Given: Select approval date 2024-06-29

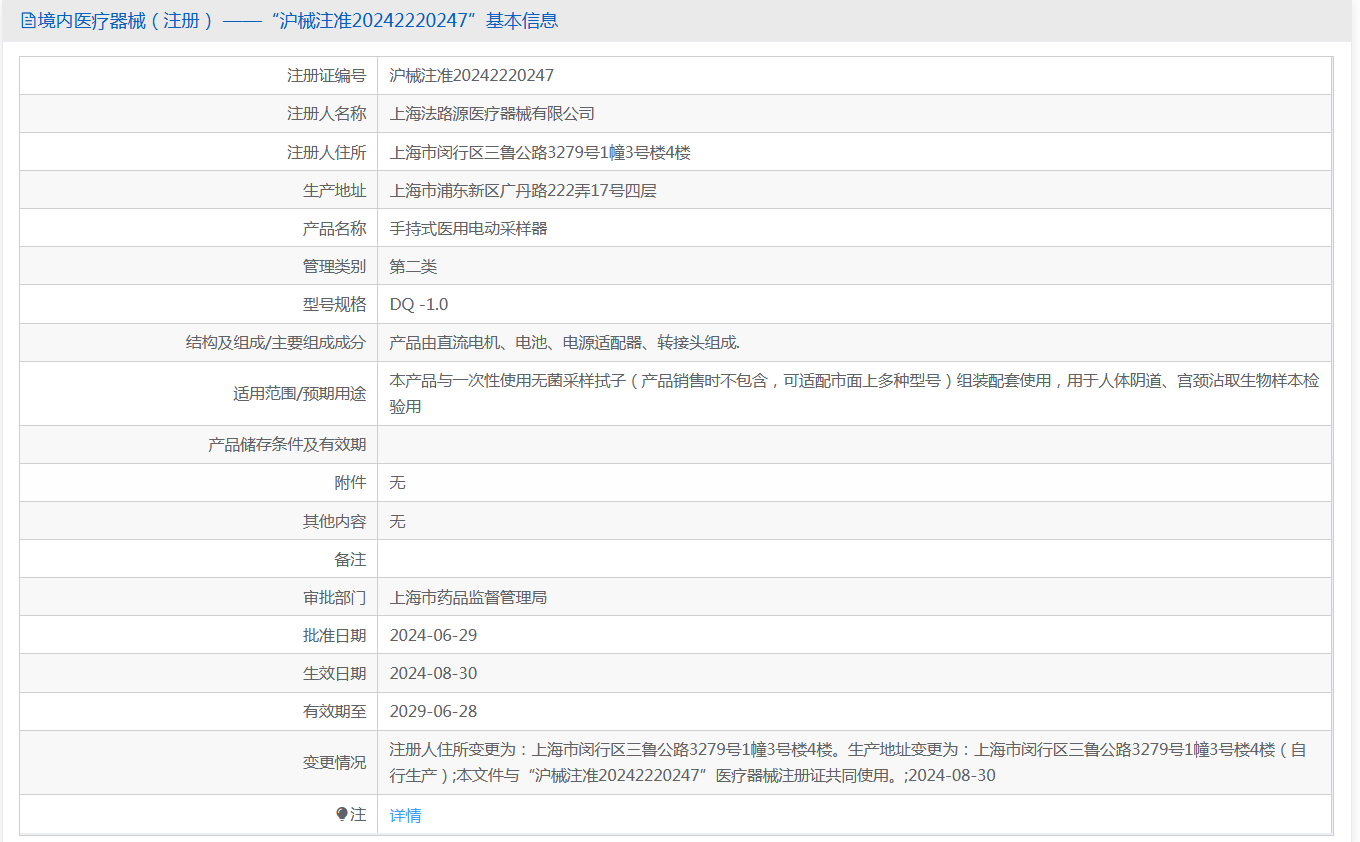Looking at the screenshot, I should [x=433, y=635].
